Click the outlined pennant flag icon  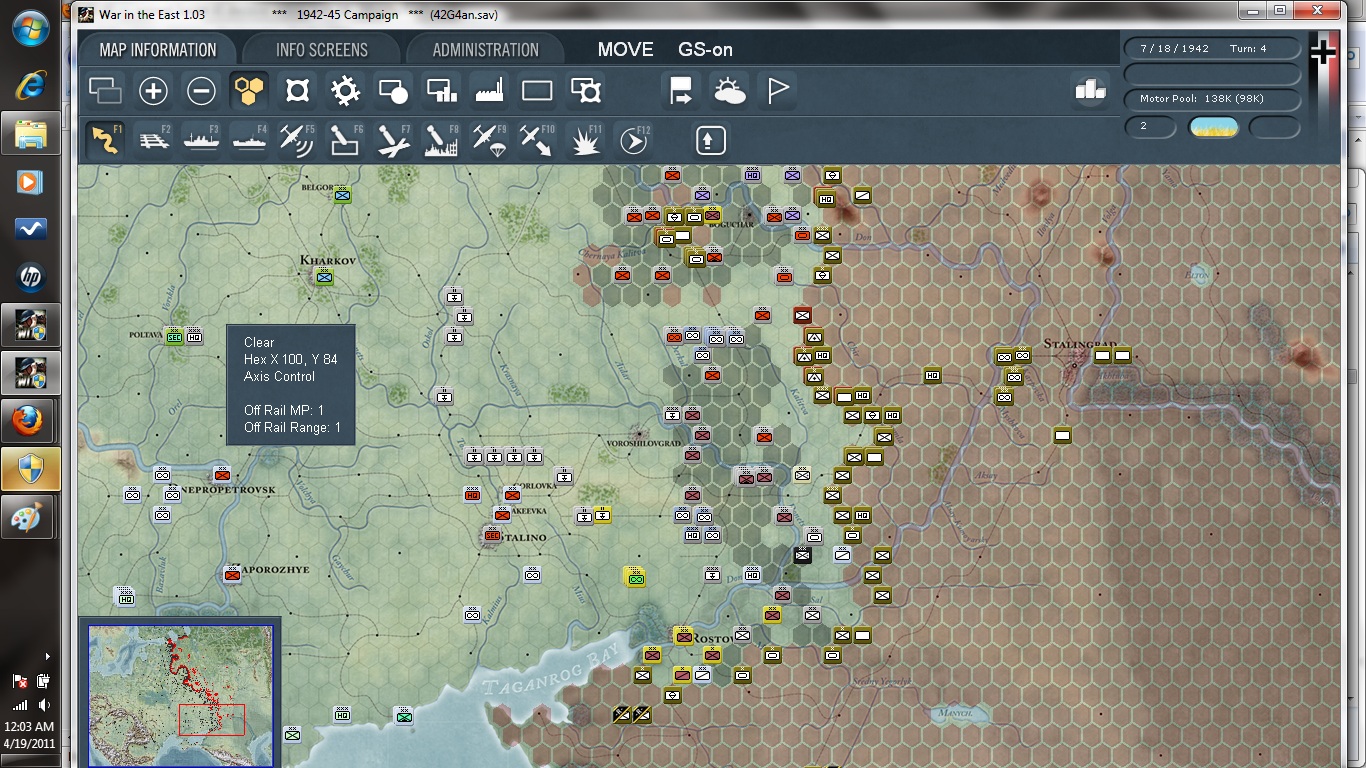[x=777, y=91]
